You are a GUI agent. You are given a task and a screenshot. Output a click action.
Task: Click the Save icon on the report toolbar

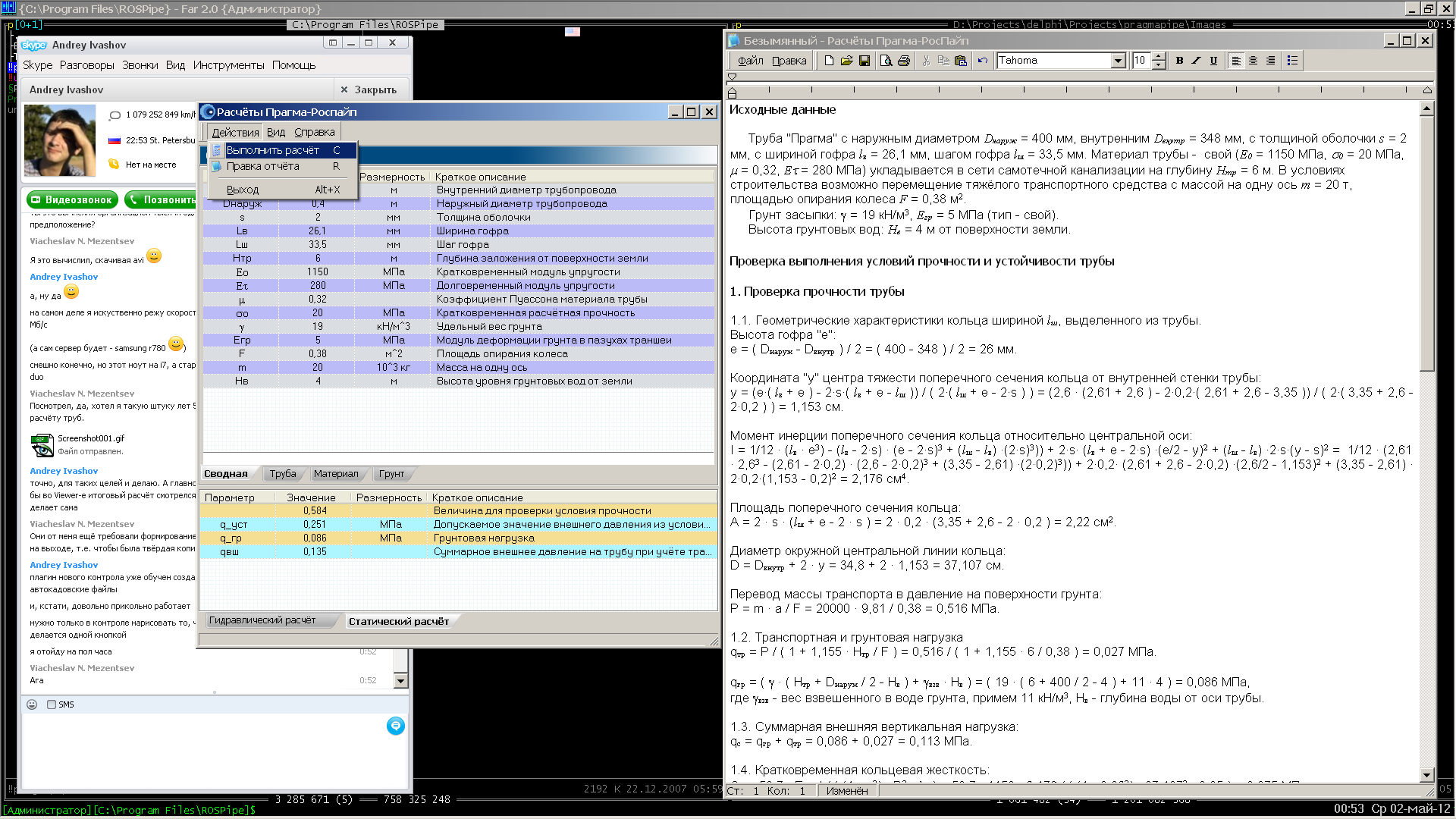point(864,61)
